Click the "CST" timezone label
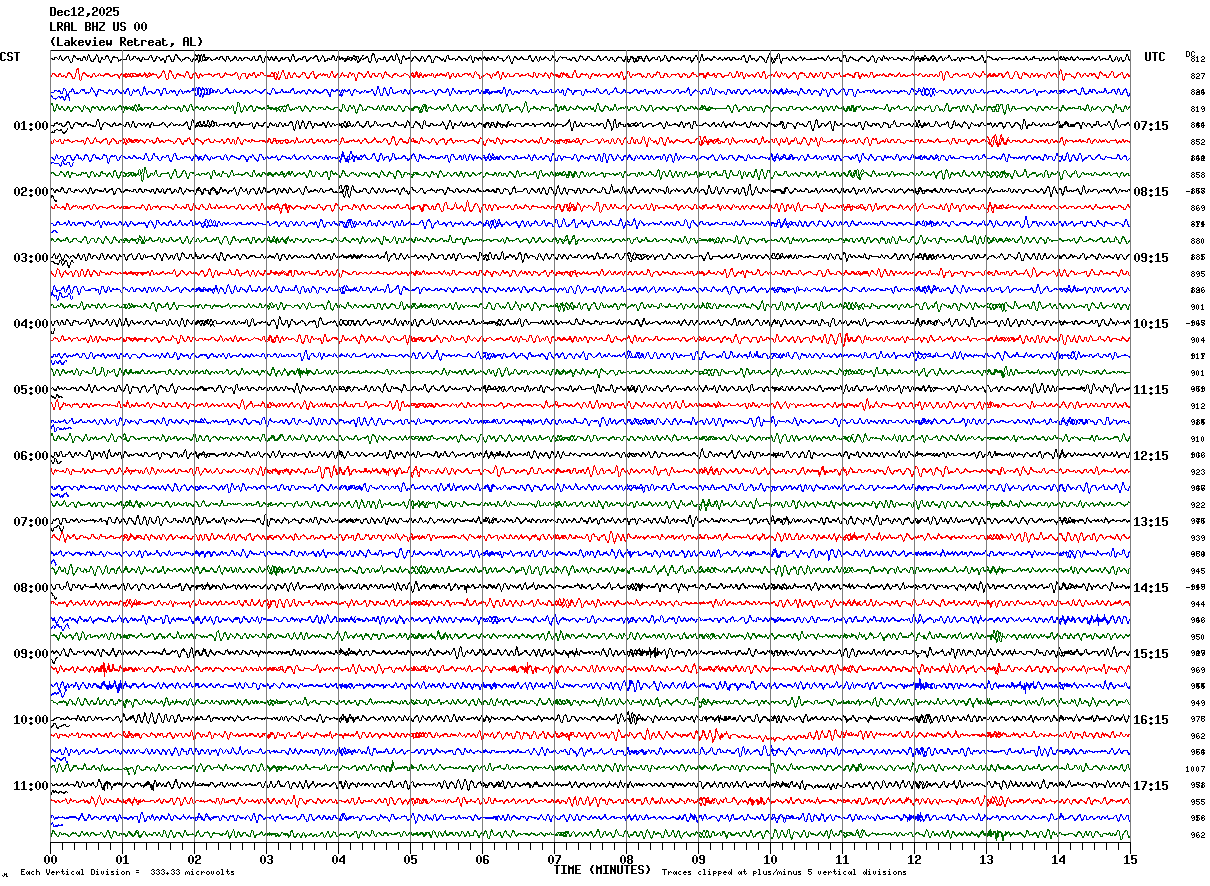Viewport: 1210px width, 886px height. (x=10, y=57)
